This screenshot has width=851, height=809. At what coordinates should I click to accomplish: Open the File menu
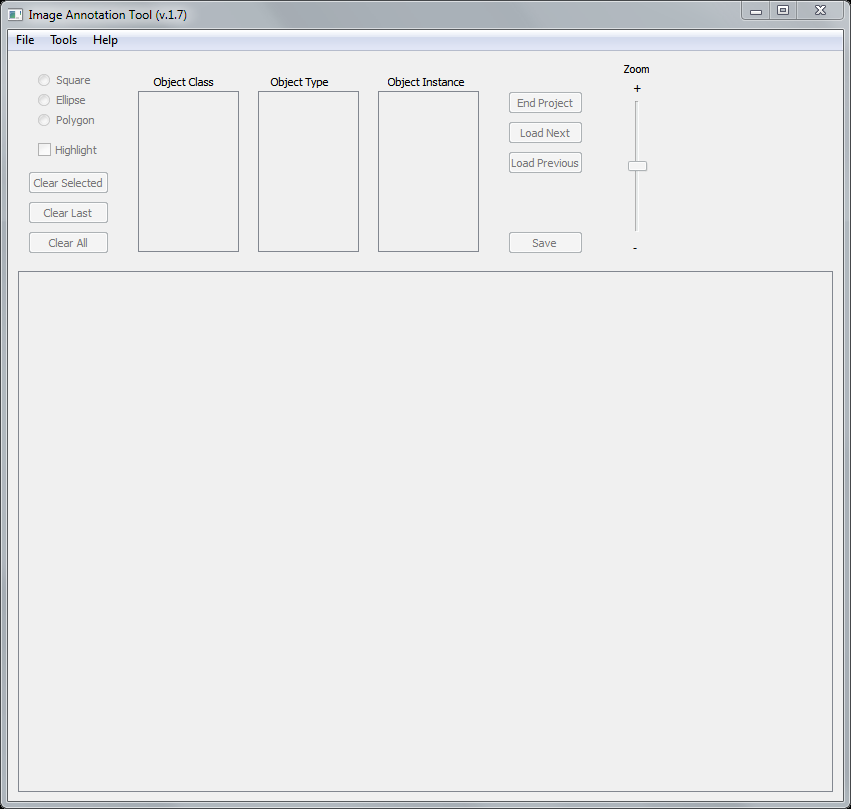(25, 40)
